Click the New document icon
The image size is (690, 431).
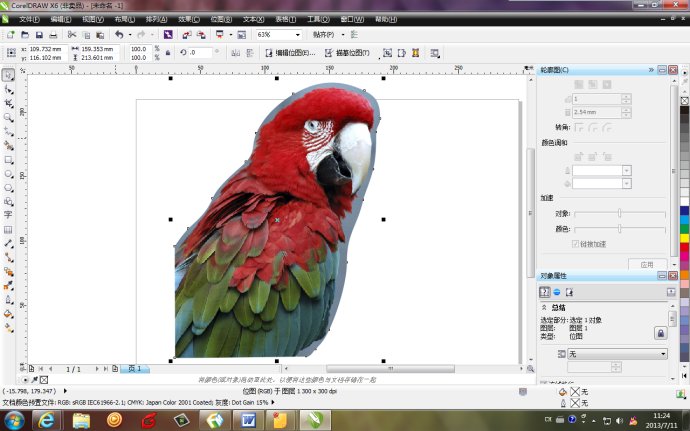pos(9,35)
